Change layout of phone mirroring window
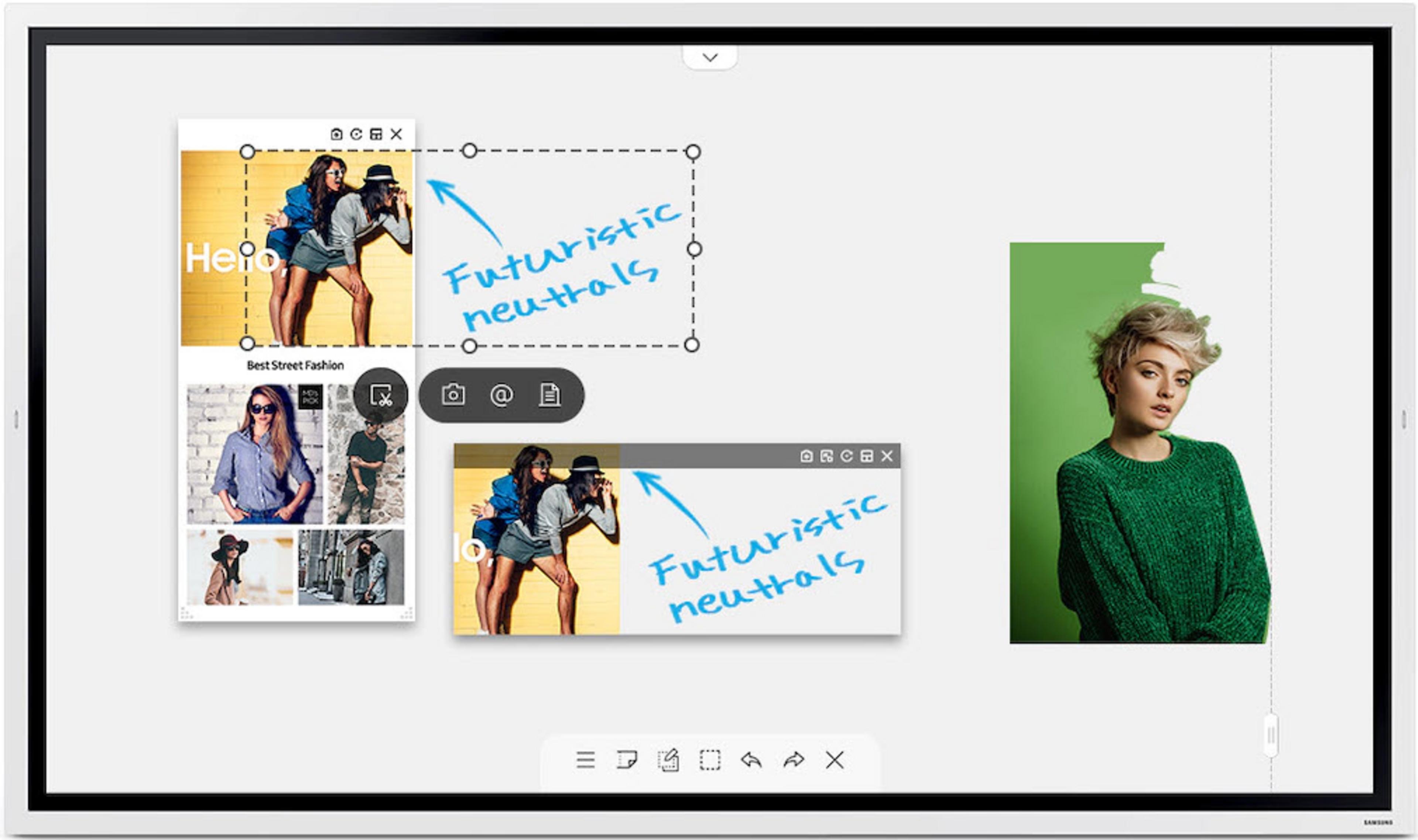This screenshot has width=1418, height=840. [x=376, y=134]
